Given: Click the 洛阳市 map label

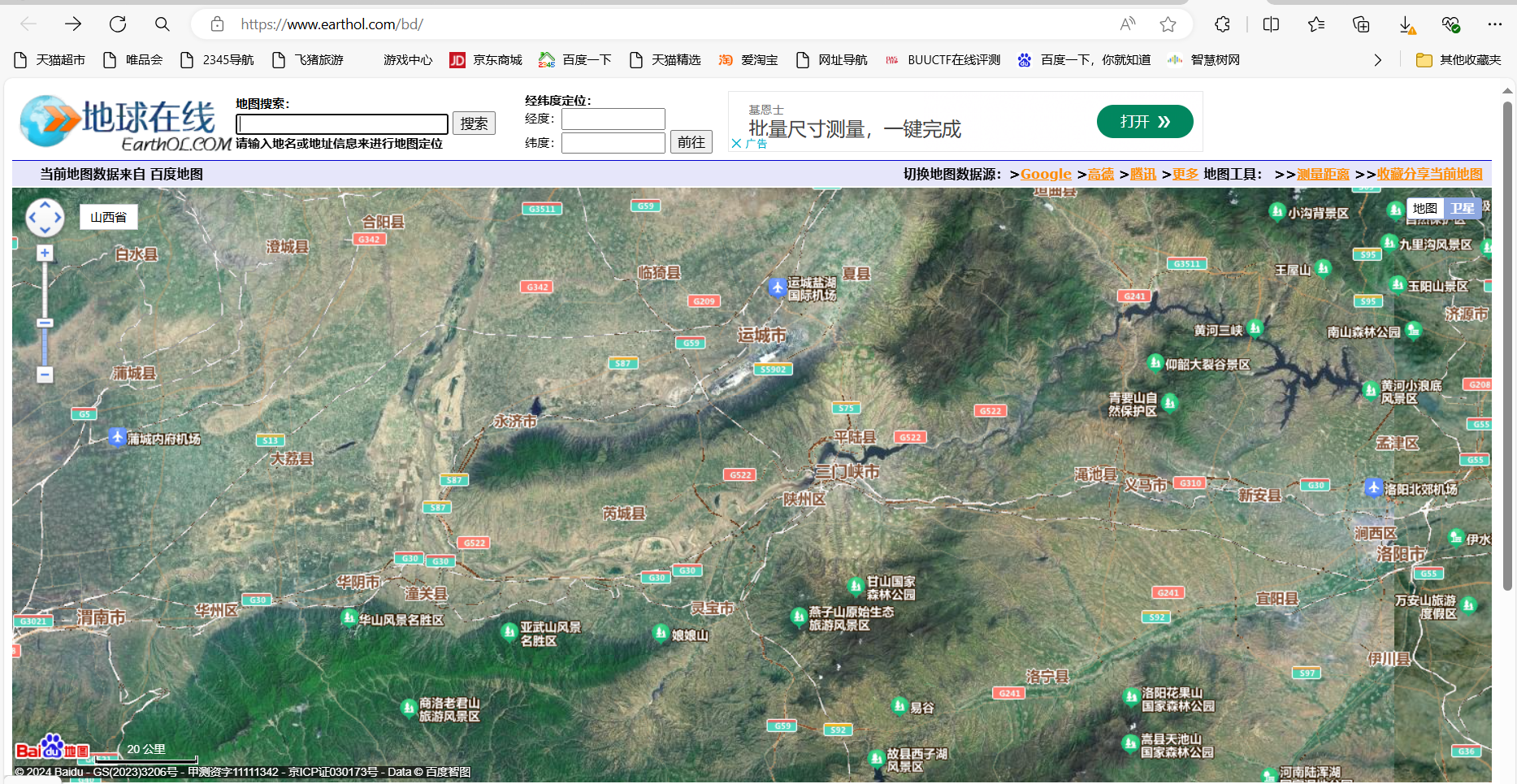Looking at the screenshot, I should 1401,553.
